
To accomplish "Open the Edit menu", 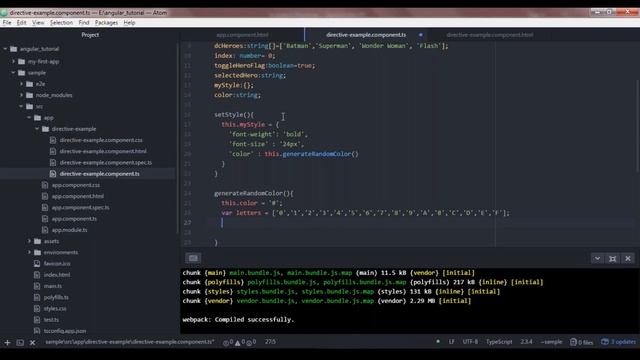I will [x=22, y=23].
